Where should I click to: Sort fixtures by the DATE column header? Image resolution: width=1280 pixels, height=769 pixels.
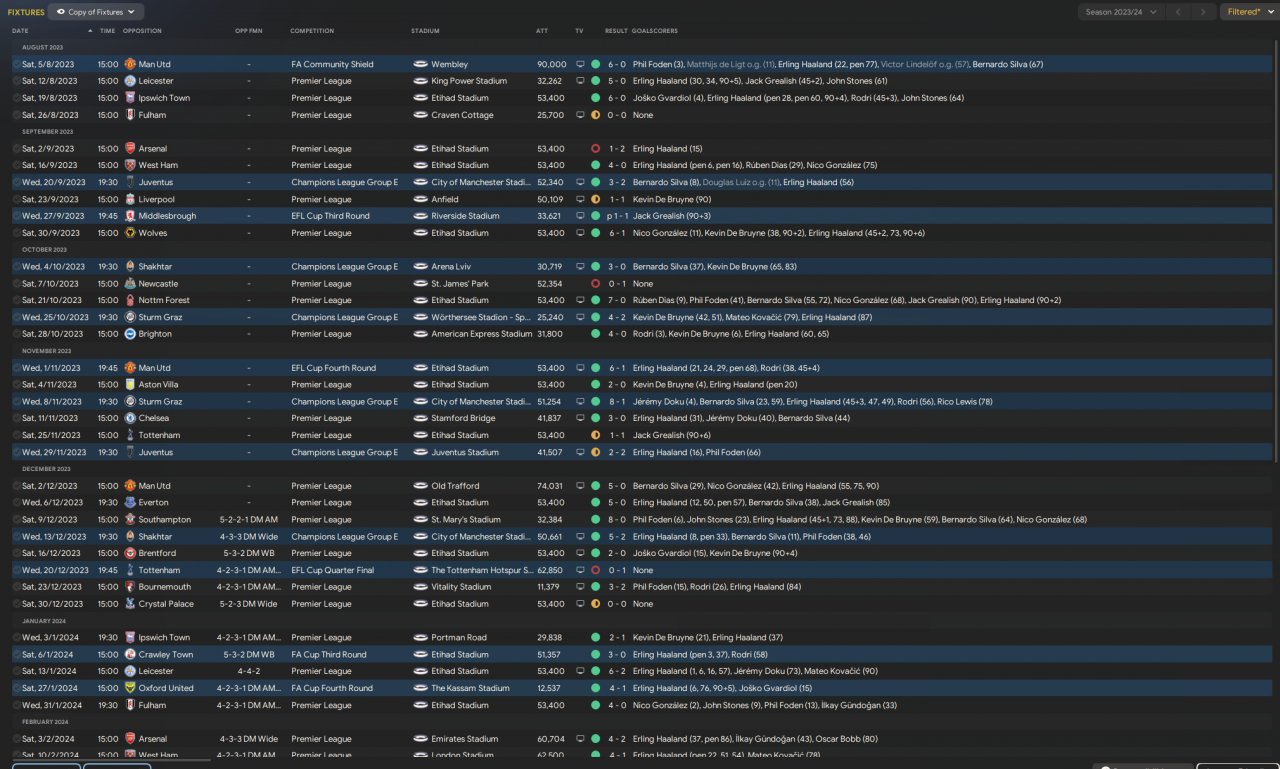point(21,31)
